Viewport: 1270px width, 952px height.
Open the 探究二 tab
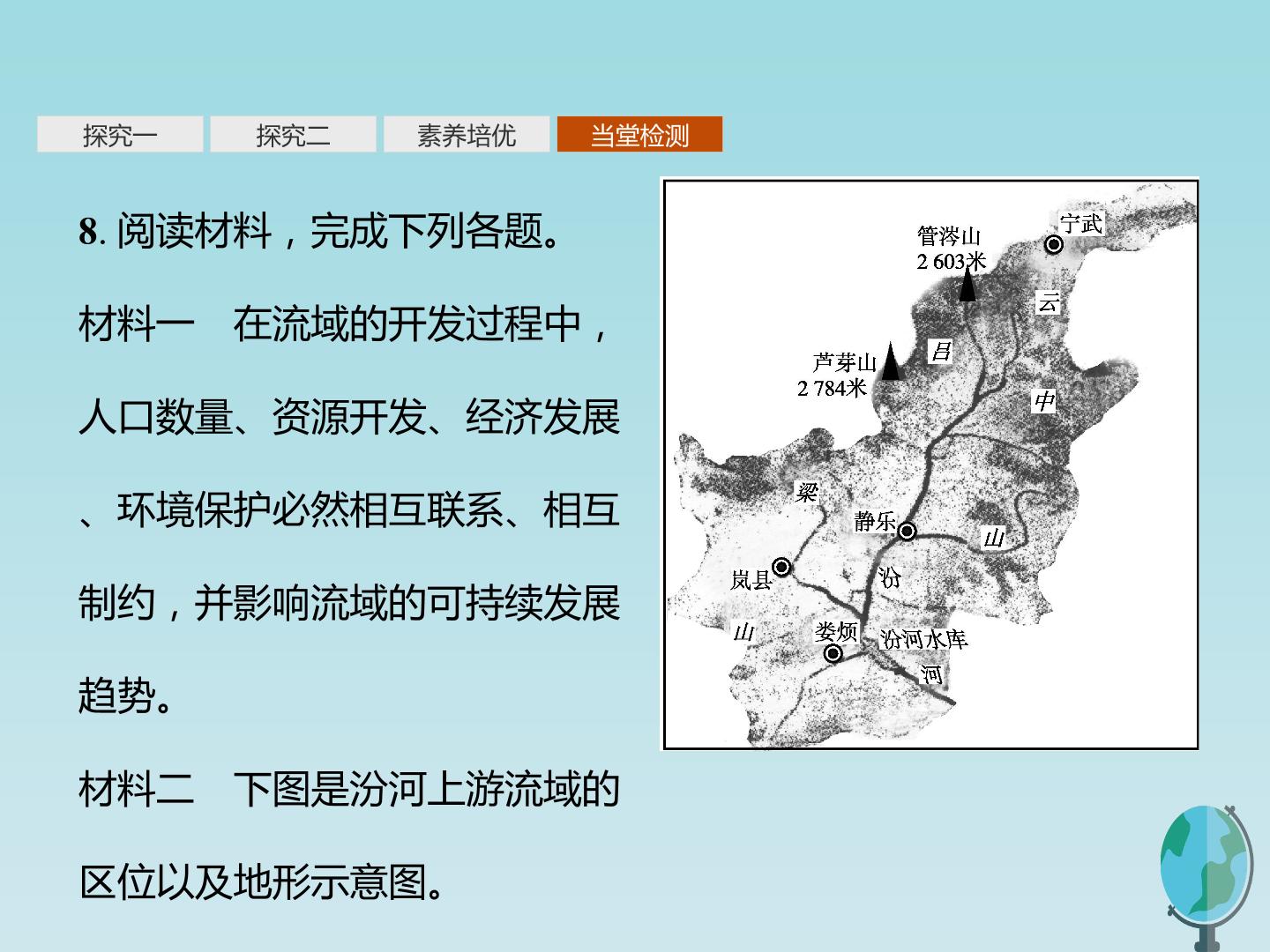[x=293, y=135]
